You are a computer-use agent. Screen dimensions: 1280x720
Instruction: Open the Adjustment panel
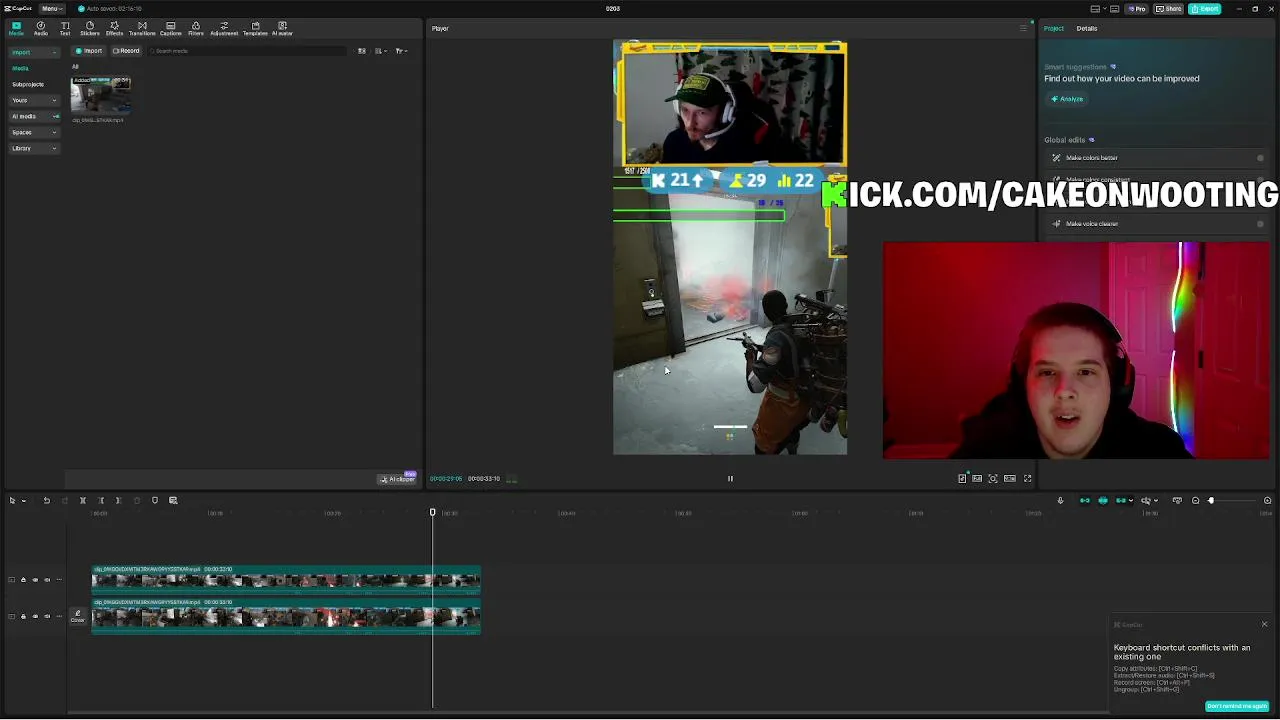(x=224, y=28)
